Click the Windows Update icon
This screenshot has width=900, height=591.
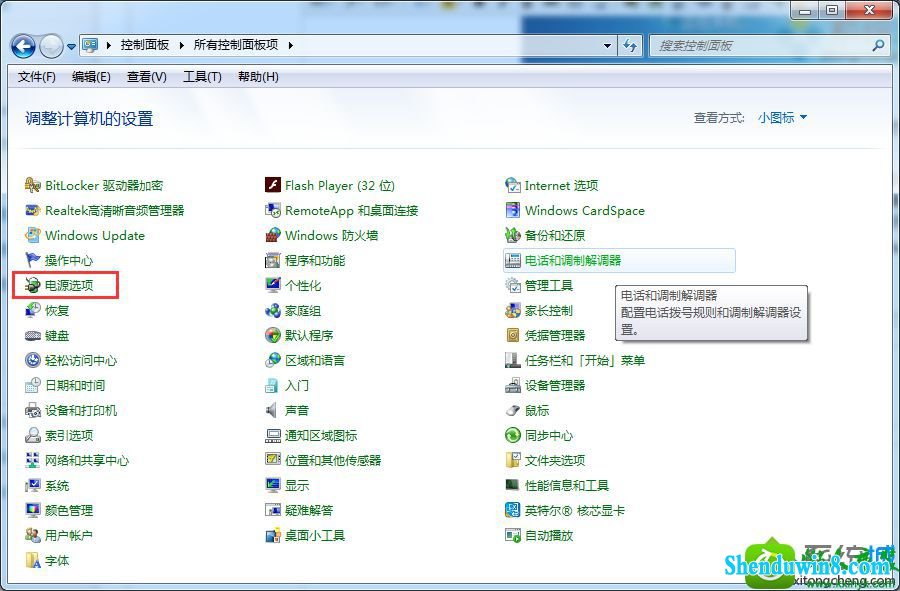33,235
